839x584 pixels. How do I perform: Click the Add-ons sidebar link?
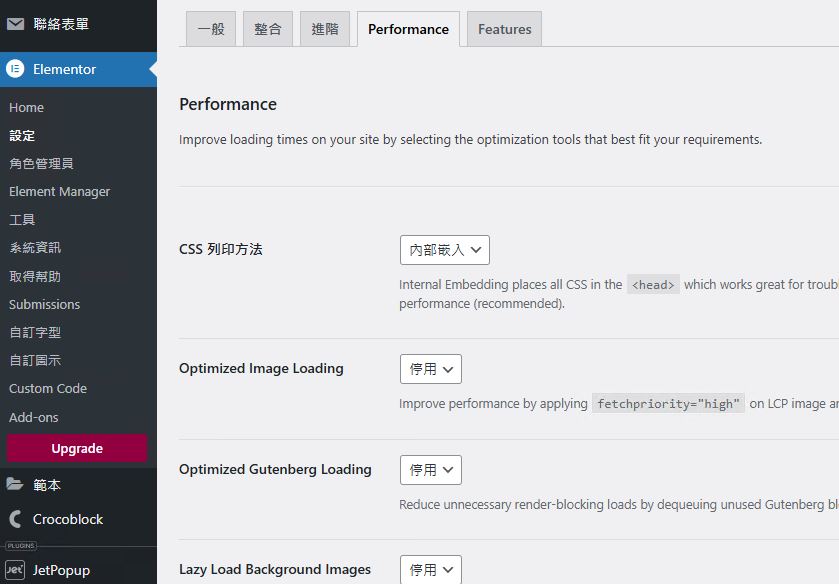[x=34, y=417]
